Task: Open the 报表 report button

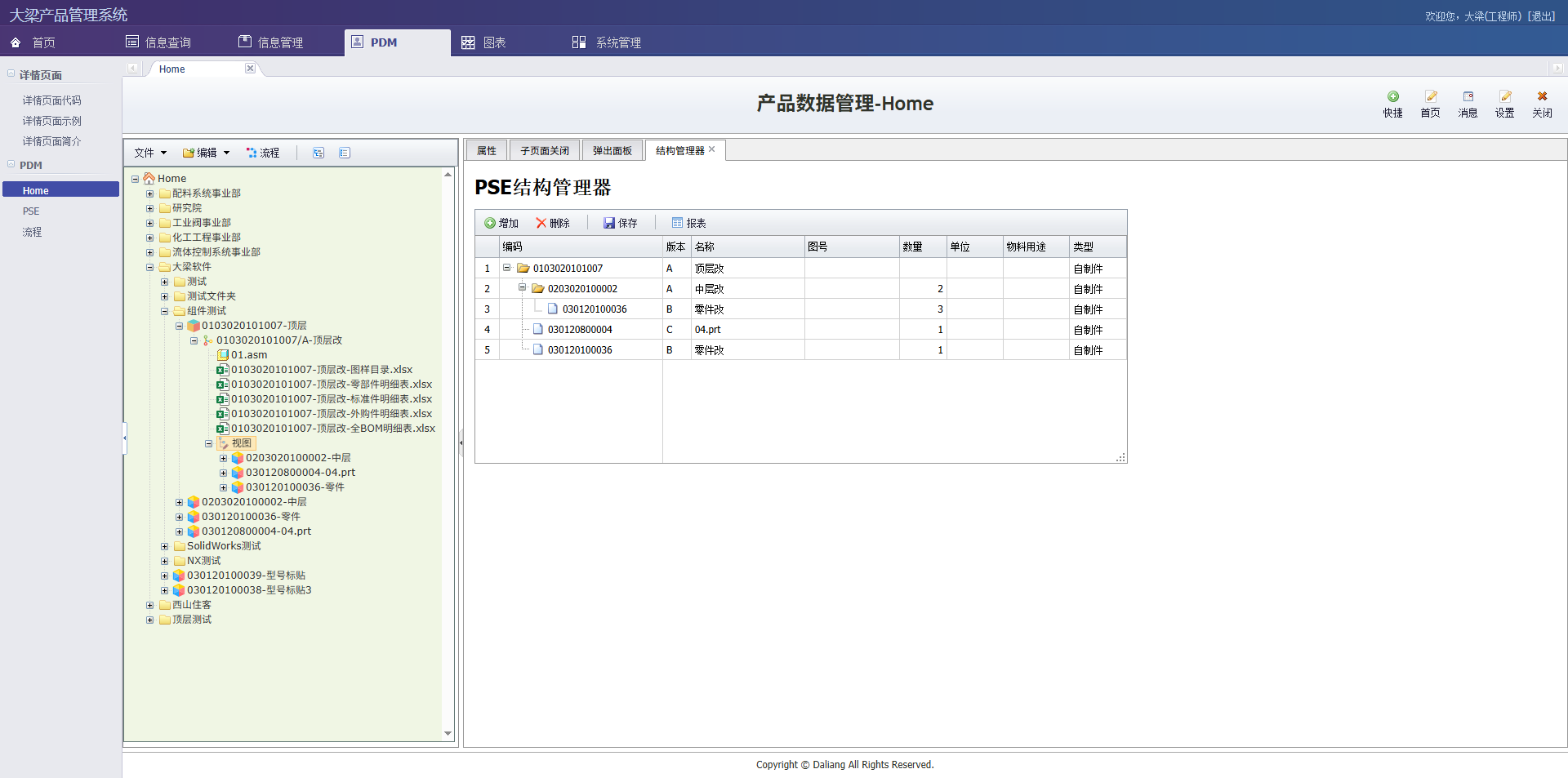Action: pos(688,223)
